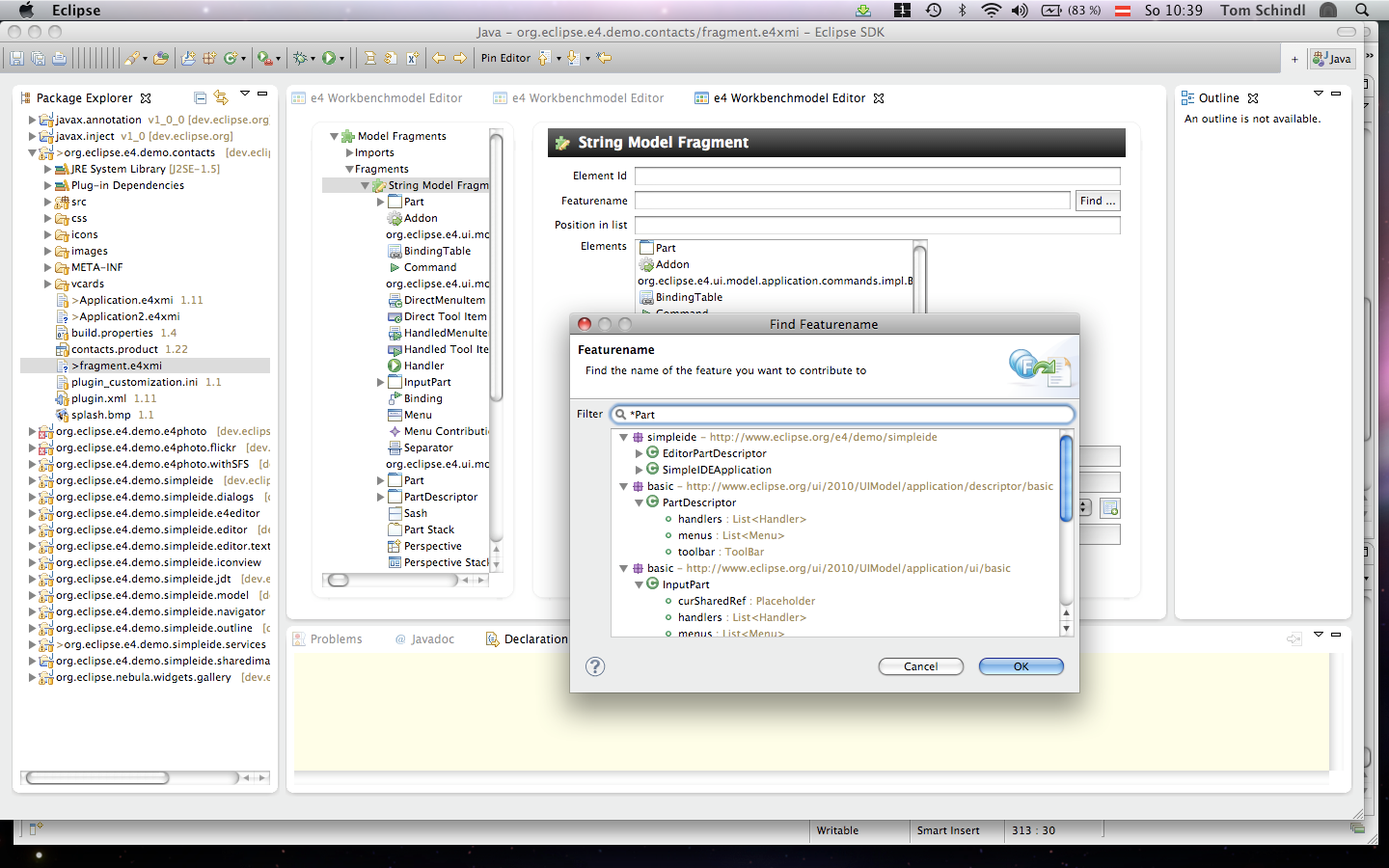The height and width of the screenshot is (868, 1389).
Task: Open the Spotlight search magnifier icon
Action: [x=1362, y=11]
